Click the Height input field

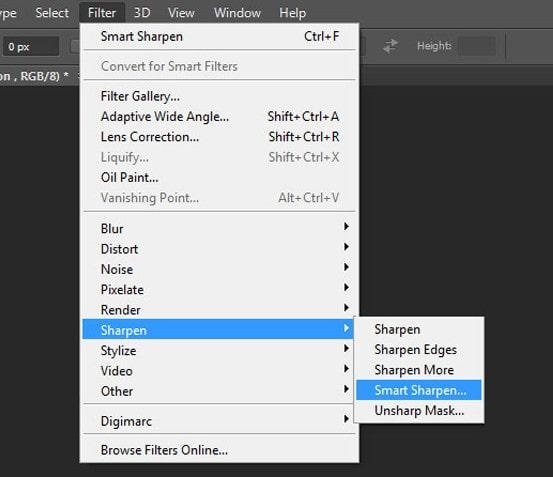tap(477, 46)
